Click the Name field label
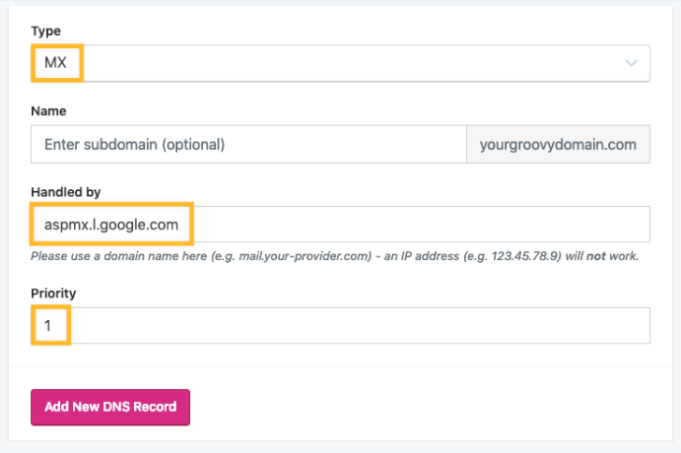Image resolution: width=681 pixels, height=453 pixels. coord(49,112)
